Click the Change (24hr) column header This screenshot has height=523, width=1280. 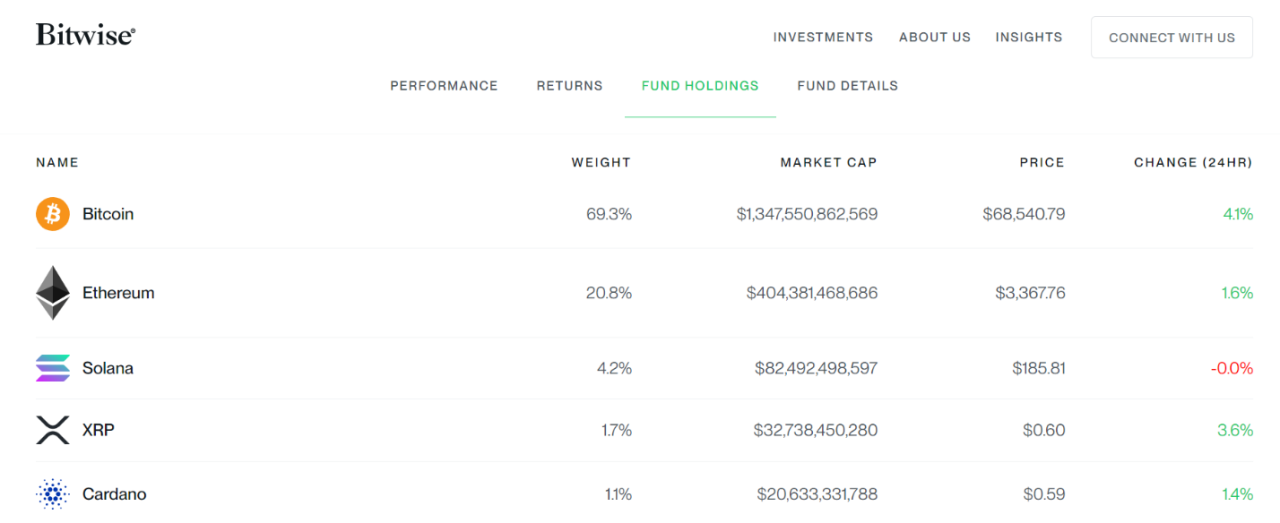[x=1192, y=162]
